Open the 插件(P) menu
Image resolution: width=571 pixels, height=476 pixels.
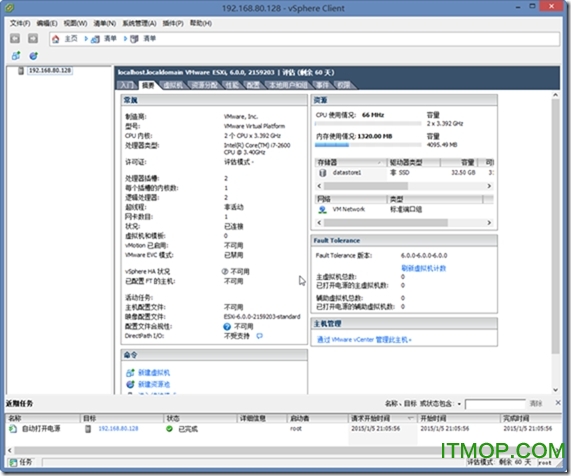(173, 23)
